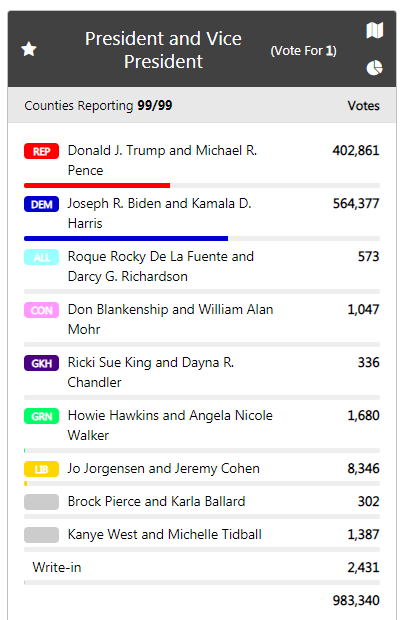Viewport: 401px width, 620px height.
Task: Open the map view icon
Action: tap(375, 30)
